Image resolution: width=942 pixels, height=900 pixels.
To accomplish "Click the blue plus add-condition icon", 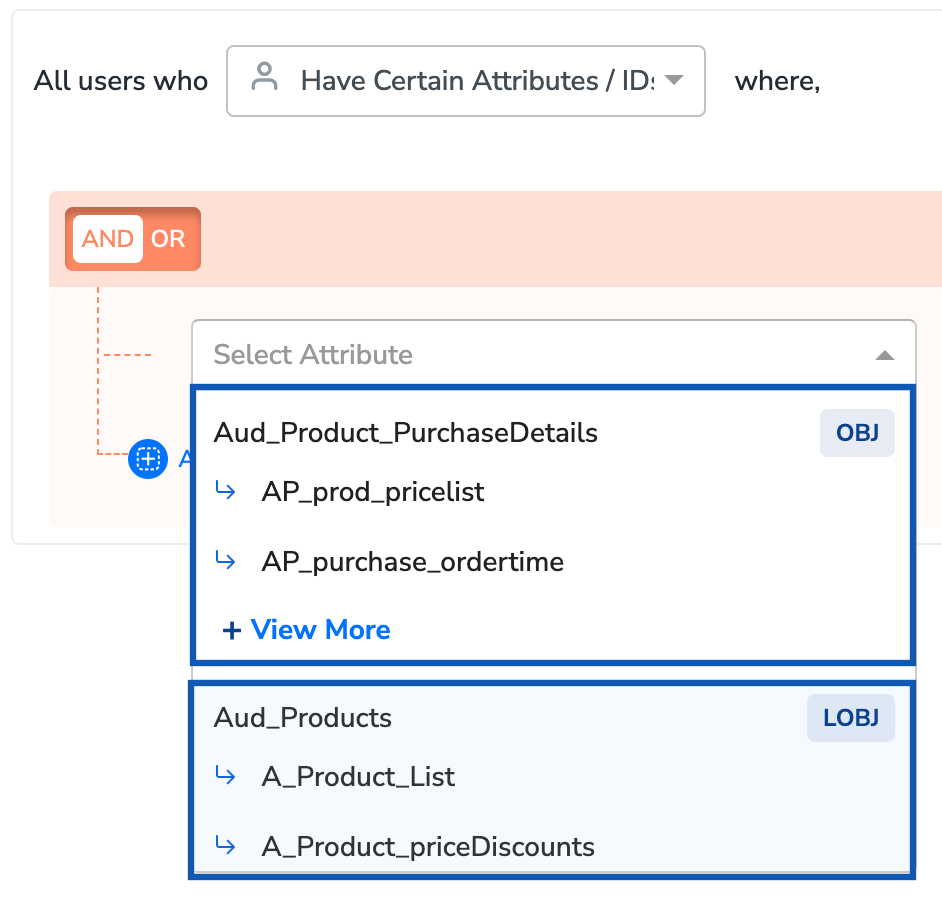I will 148,459.
